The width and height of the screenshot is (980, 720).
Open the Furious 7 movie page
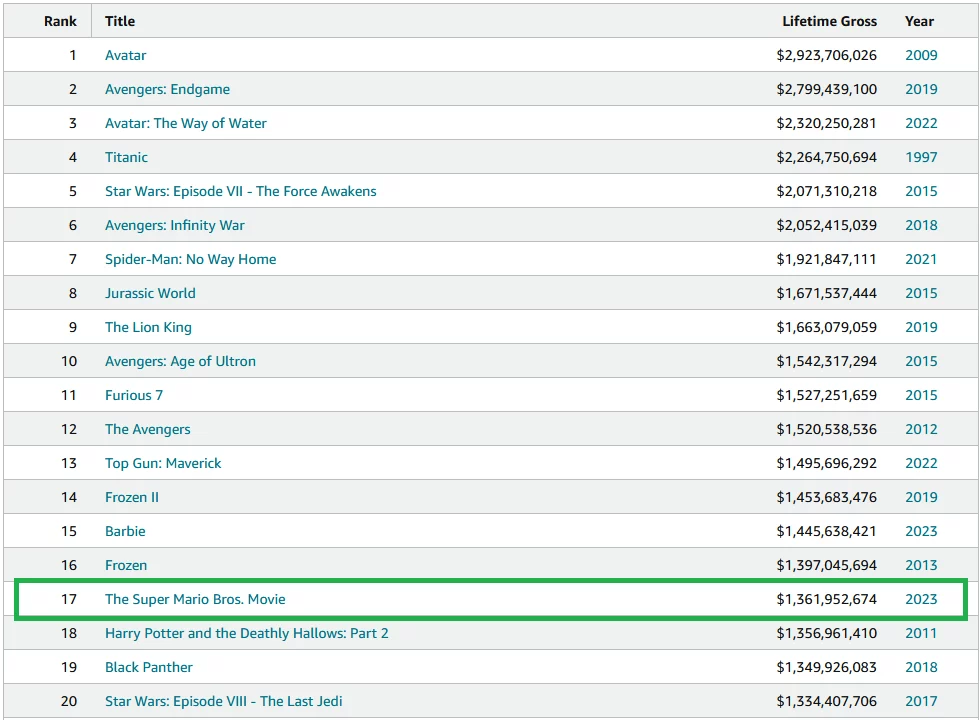coord(134,395)
